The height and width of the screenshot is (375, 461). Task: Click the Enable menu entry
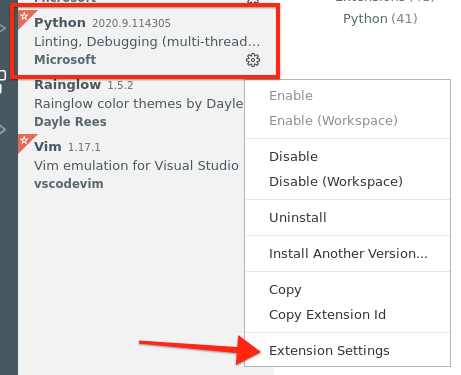click(x=291, y=96)
